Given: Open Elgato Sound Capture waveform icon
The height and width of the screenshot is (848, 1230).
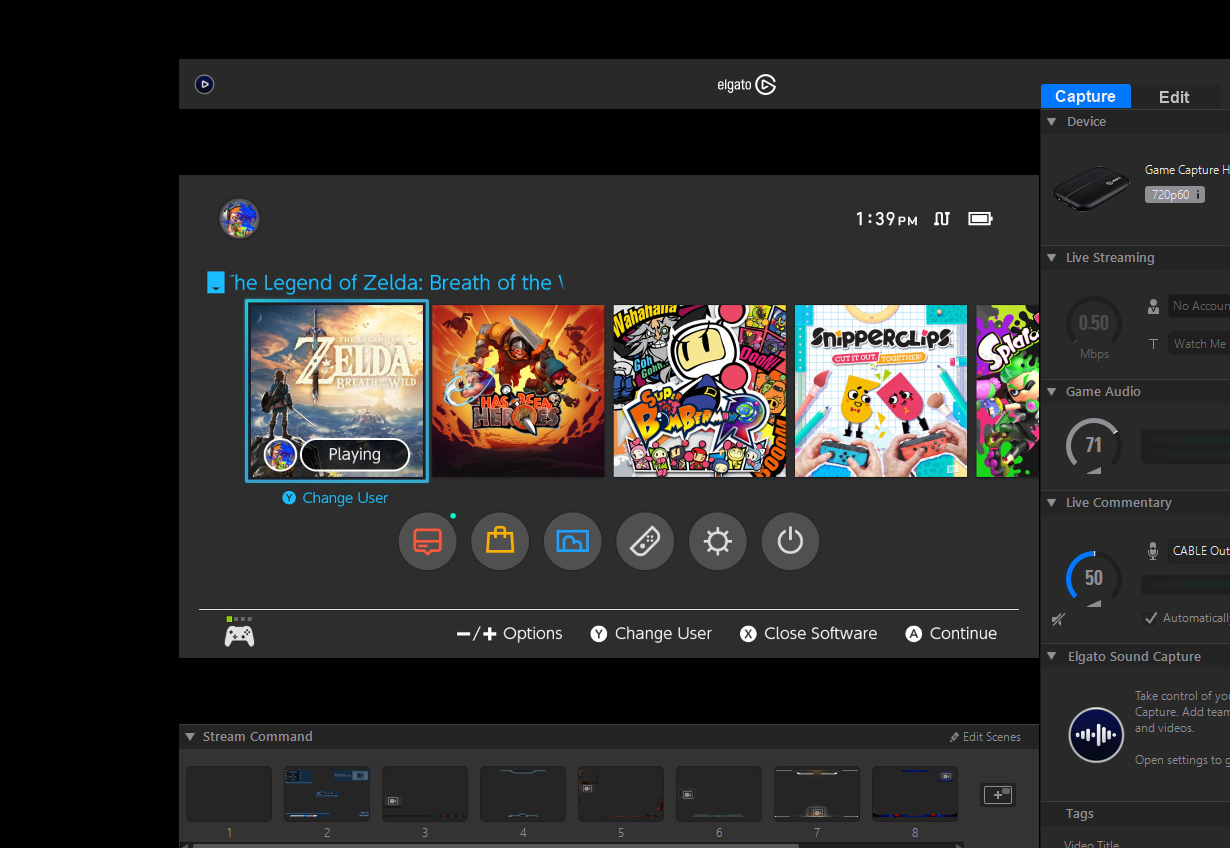Looking at the screenshot, I should point(1096,735).
